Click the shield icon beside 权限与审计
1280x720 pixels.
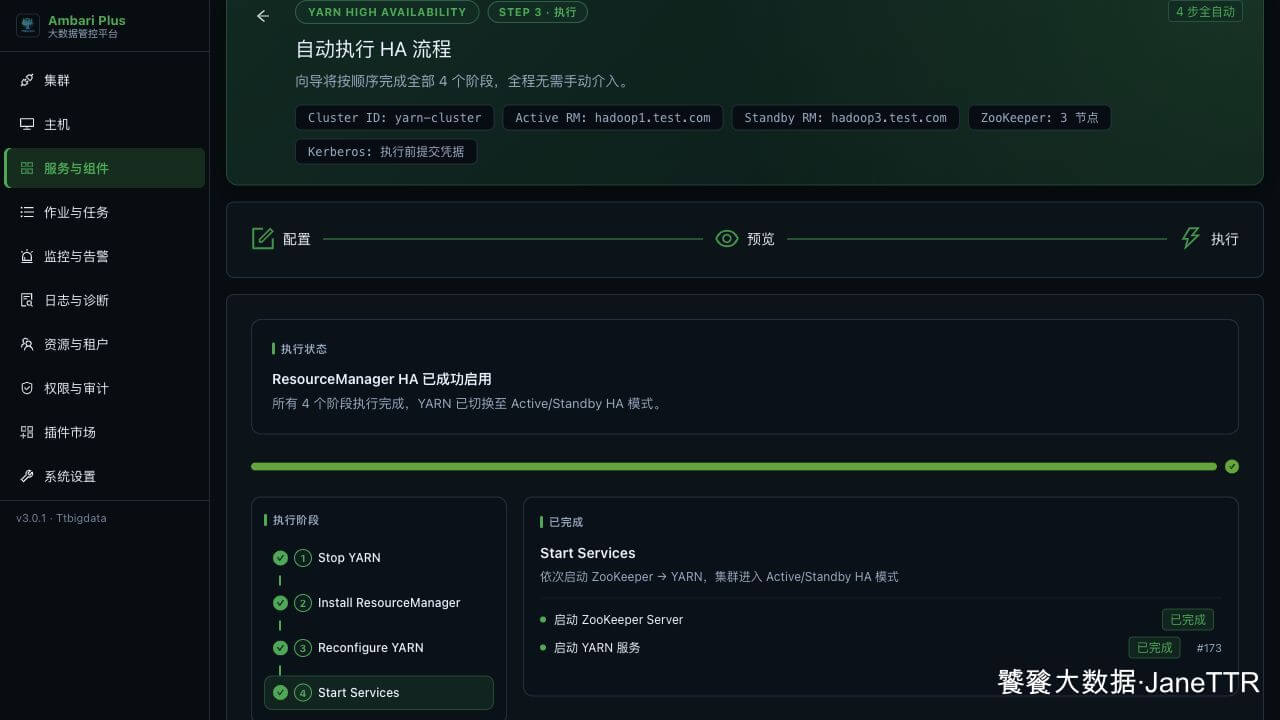tap(27, 388)
